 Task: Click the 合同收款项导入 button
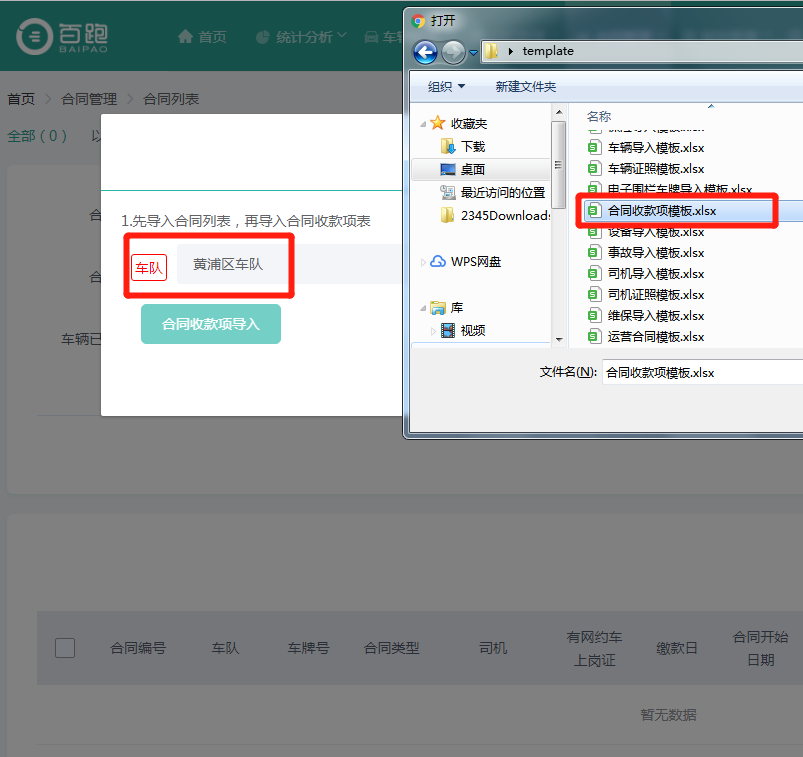[x=211, y=324]
